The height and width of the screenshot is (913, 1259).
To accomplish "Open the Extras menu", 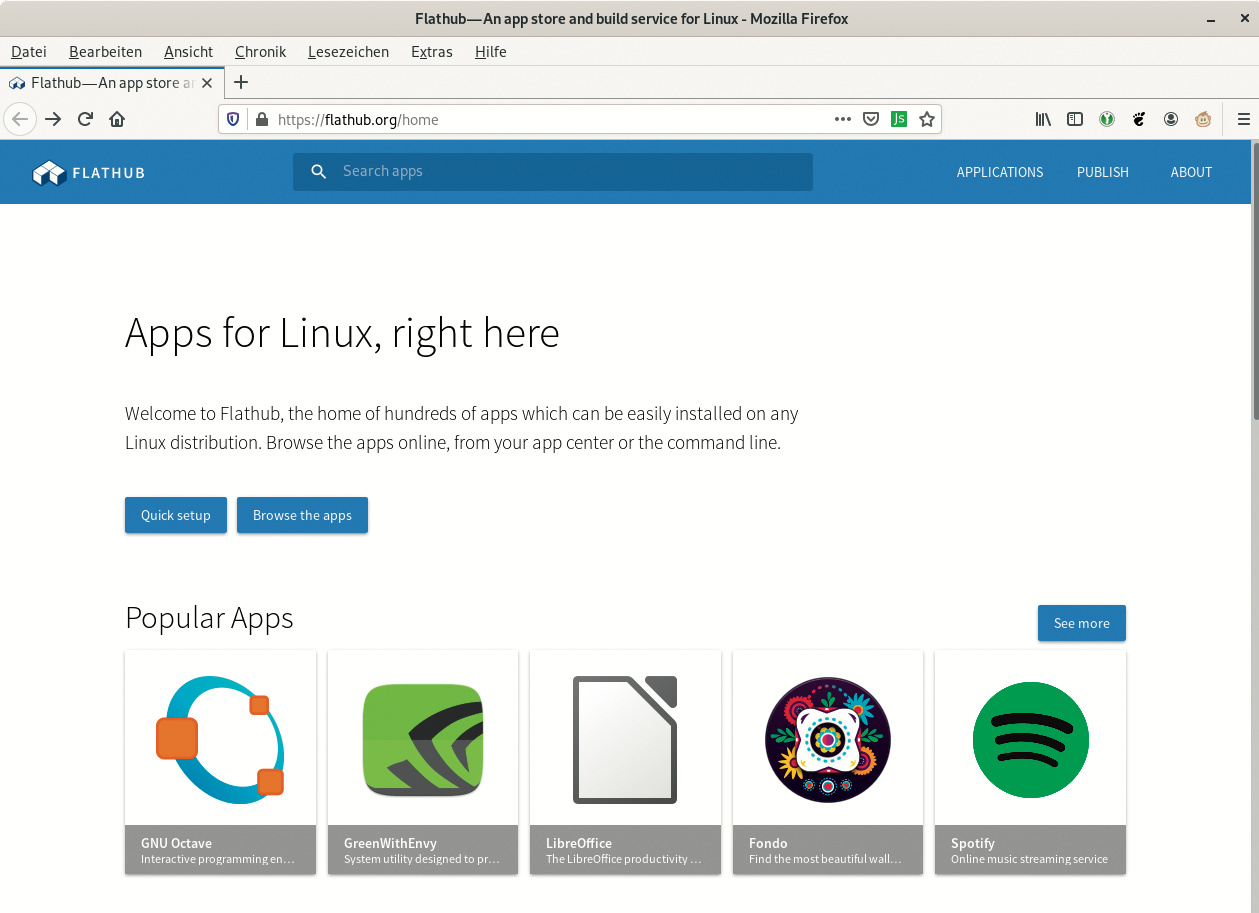I will pos(431,51).
